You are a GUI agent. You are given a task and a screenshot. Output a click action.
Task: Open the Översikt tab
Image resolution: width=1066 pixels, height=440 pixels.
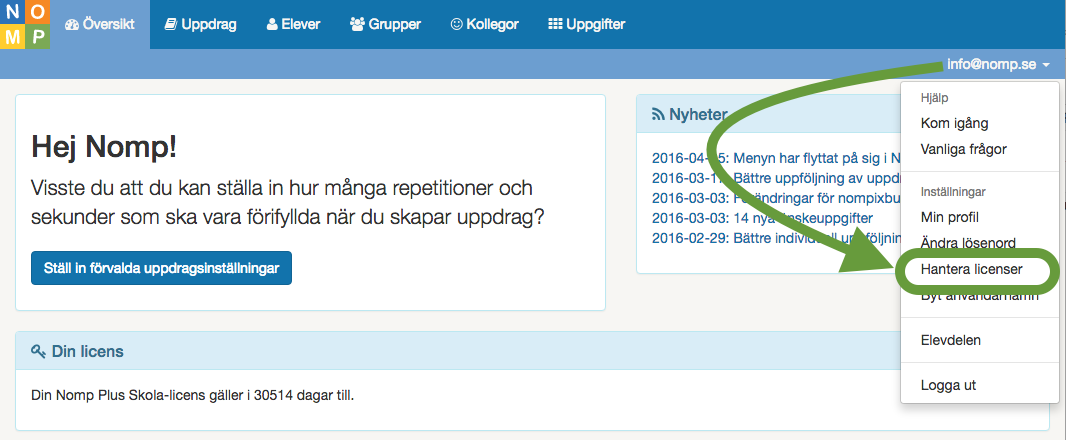(100, 24)
